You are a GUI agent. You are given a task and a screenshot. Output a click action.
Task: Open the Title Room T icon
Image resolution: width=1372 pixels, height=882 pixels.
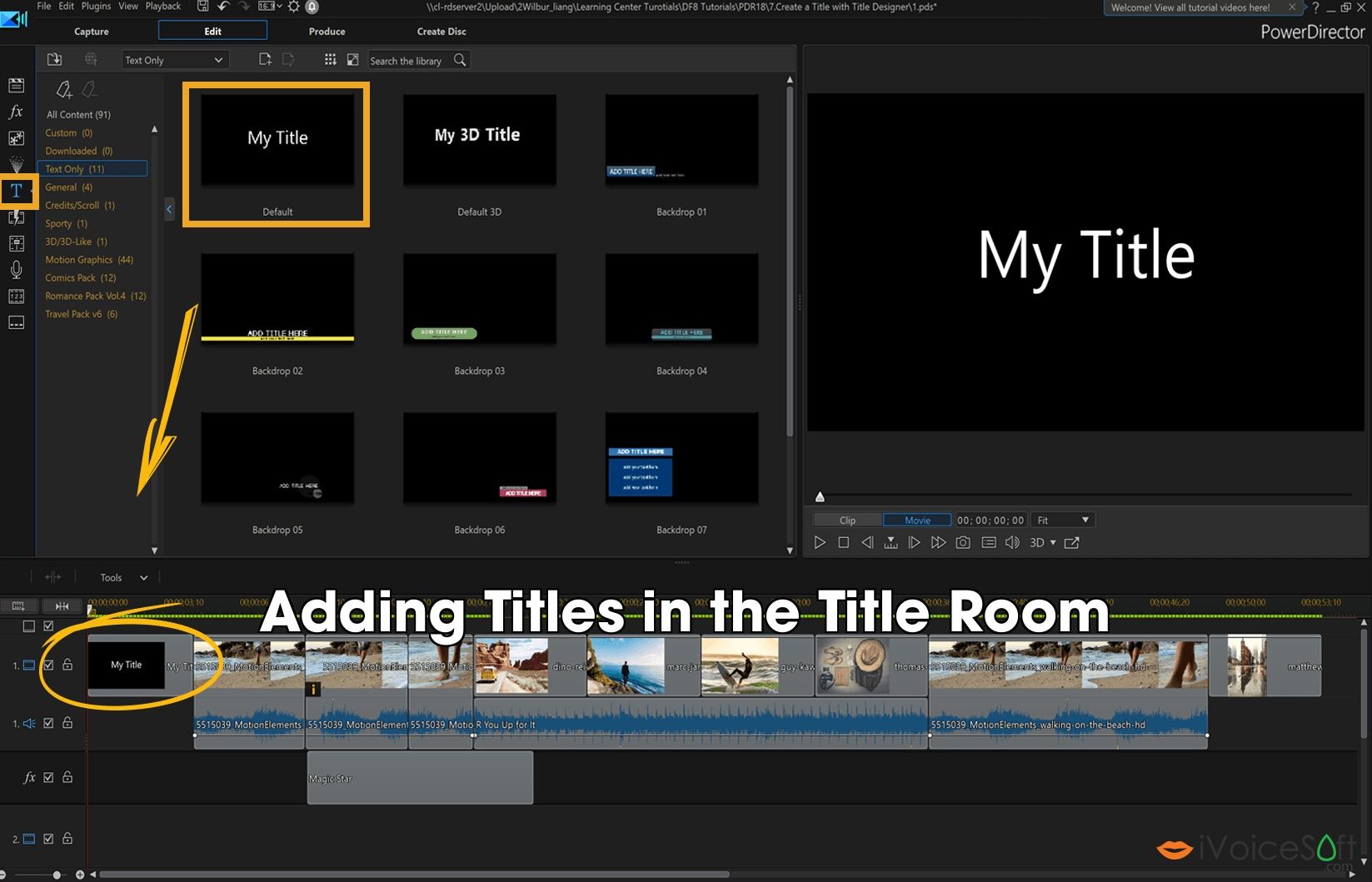tap(16, 191)
